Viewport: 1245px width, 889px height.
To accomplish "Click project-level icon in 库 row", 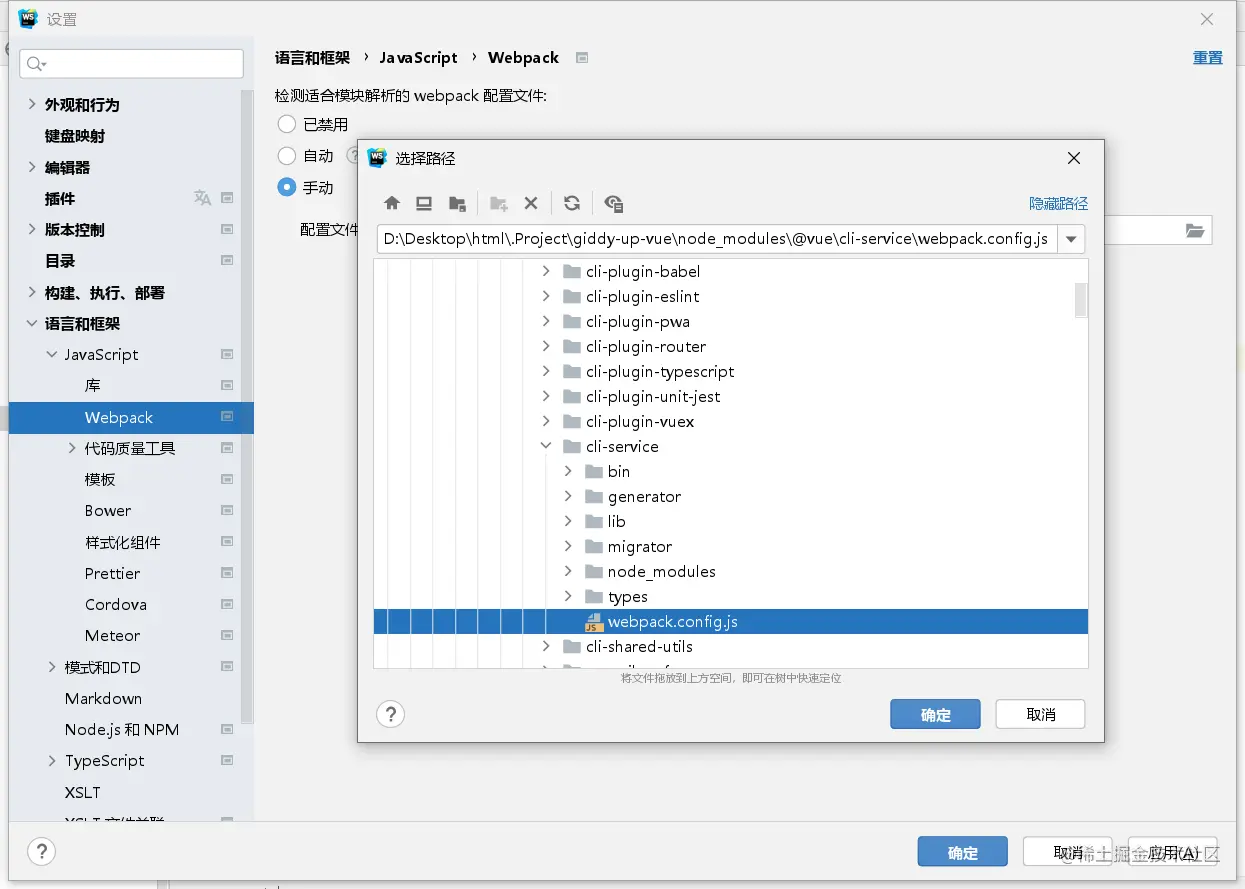I will point(227,386).
